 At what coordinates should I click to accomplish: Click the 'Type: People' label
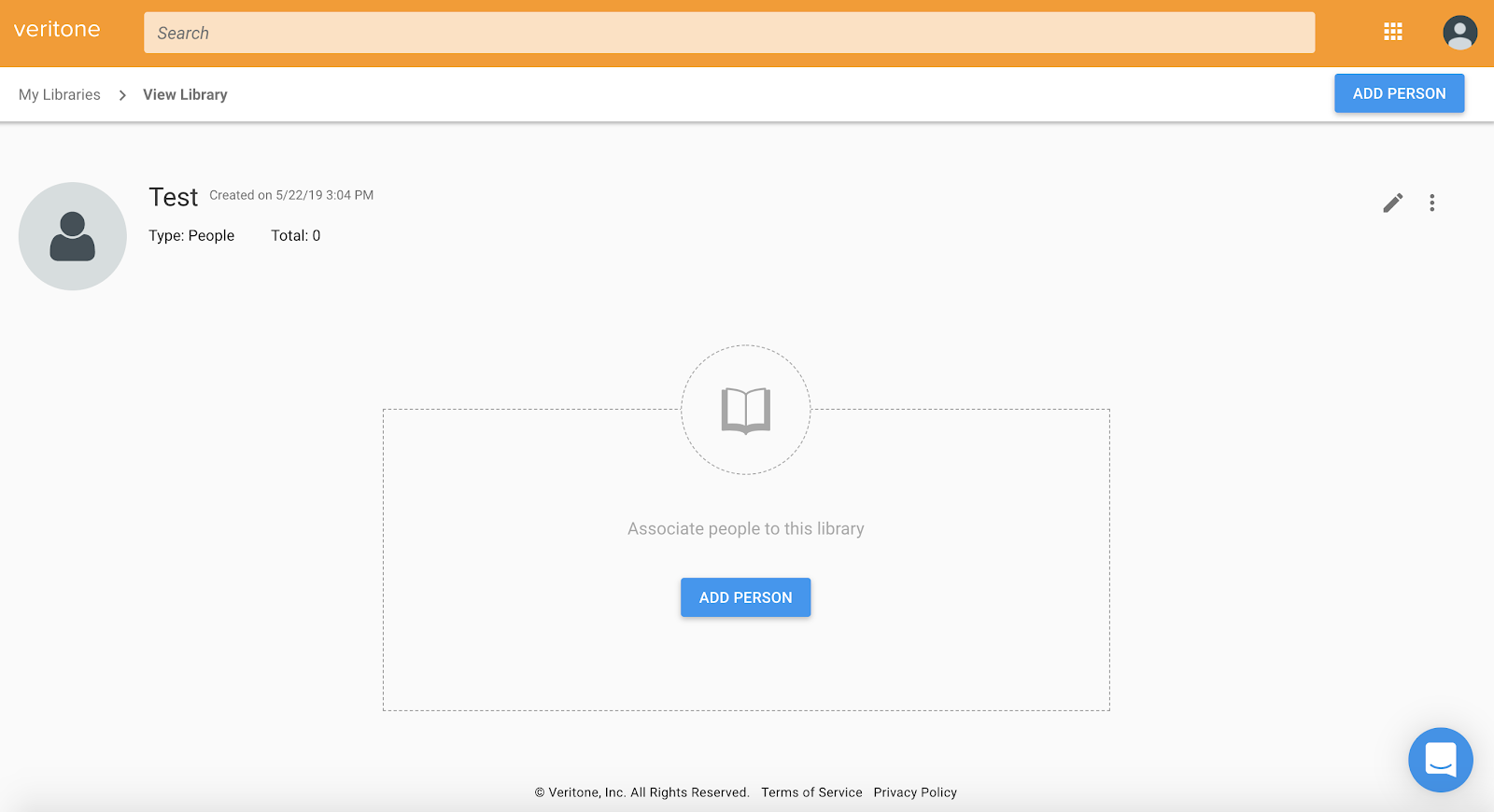click(x=191, y=235)
